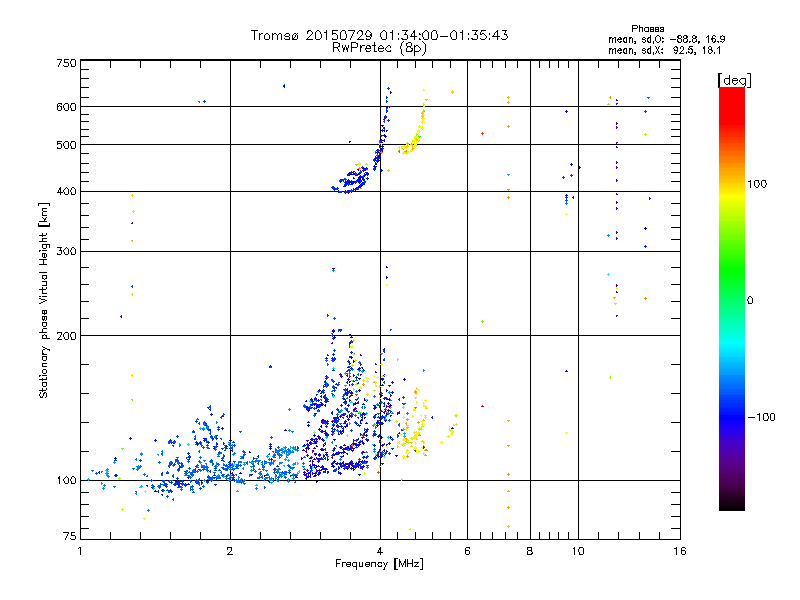Select the 'mean, sd,X: 92.5, 18.1' line
The image size is (800, 600).
664,51
